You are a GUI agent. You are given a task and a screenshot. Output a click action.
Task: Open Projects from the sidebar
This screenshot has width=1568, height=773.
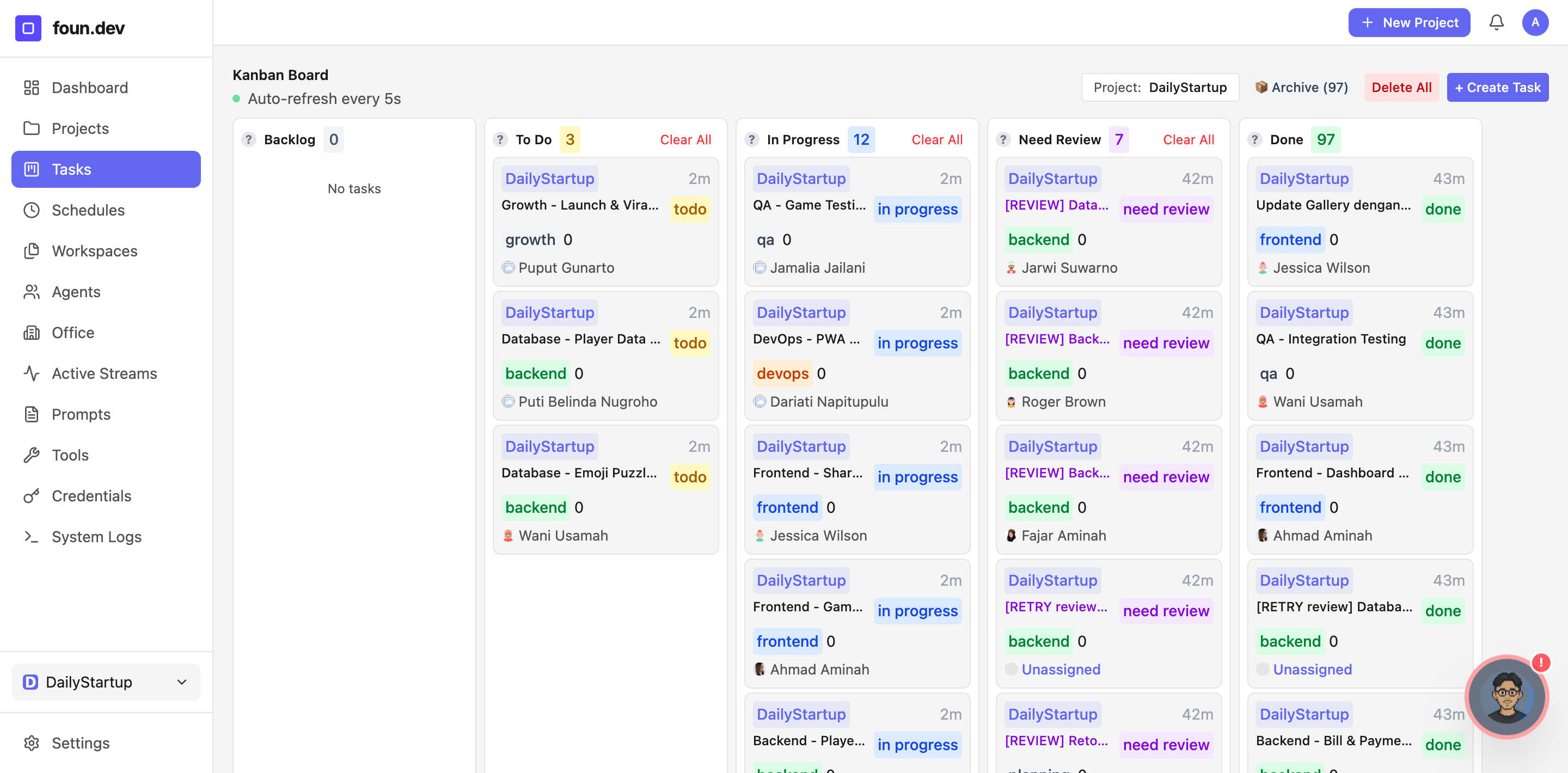pos(106,128)
